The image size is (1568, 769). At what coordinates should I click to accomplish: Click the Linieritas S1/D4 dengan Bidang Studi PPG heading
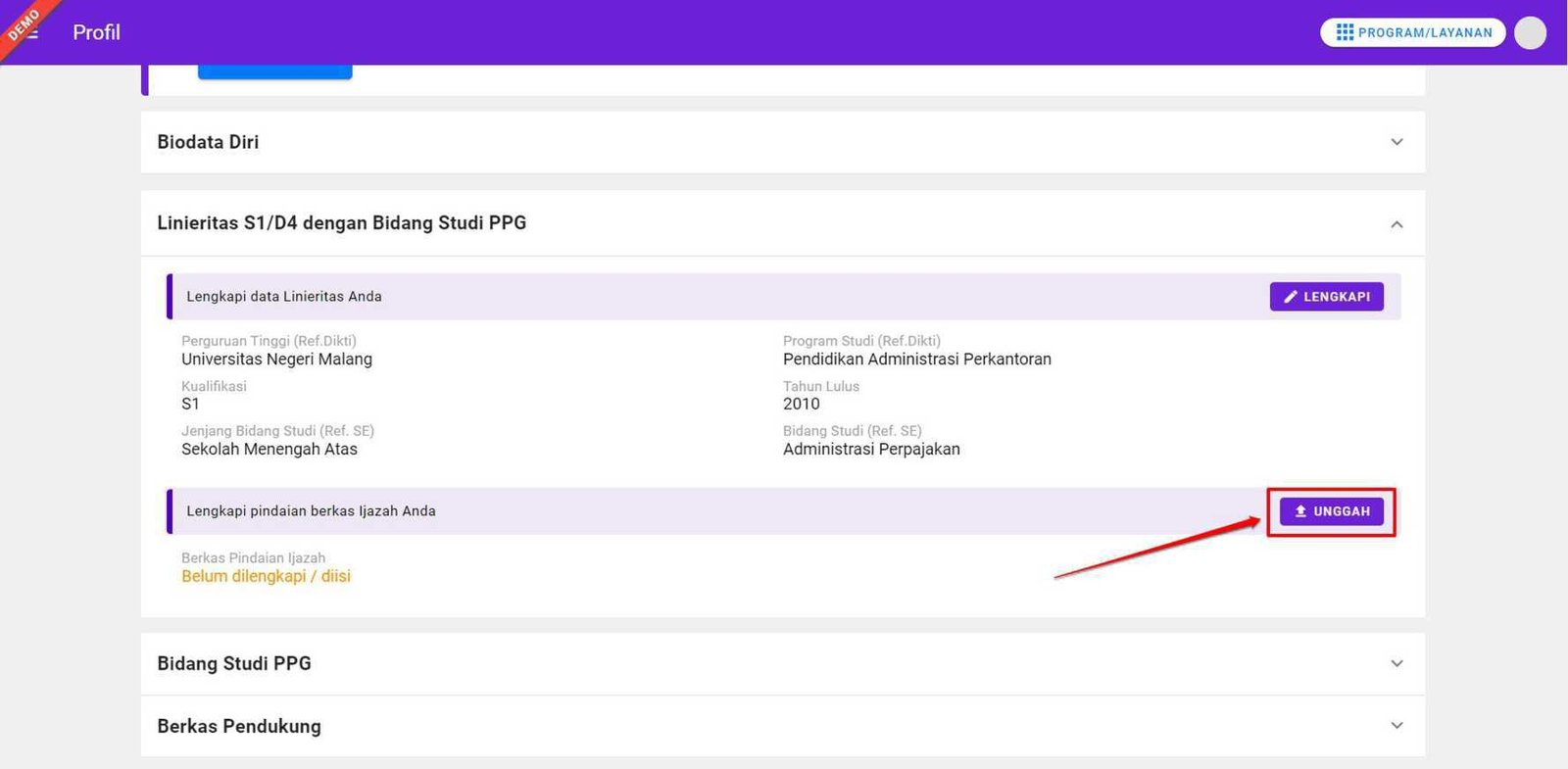pos(342,223)
